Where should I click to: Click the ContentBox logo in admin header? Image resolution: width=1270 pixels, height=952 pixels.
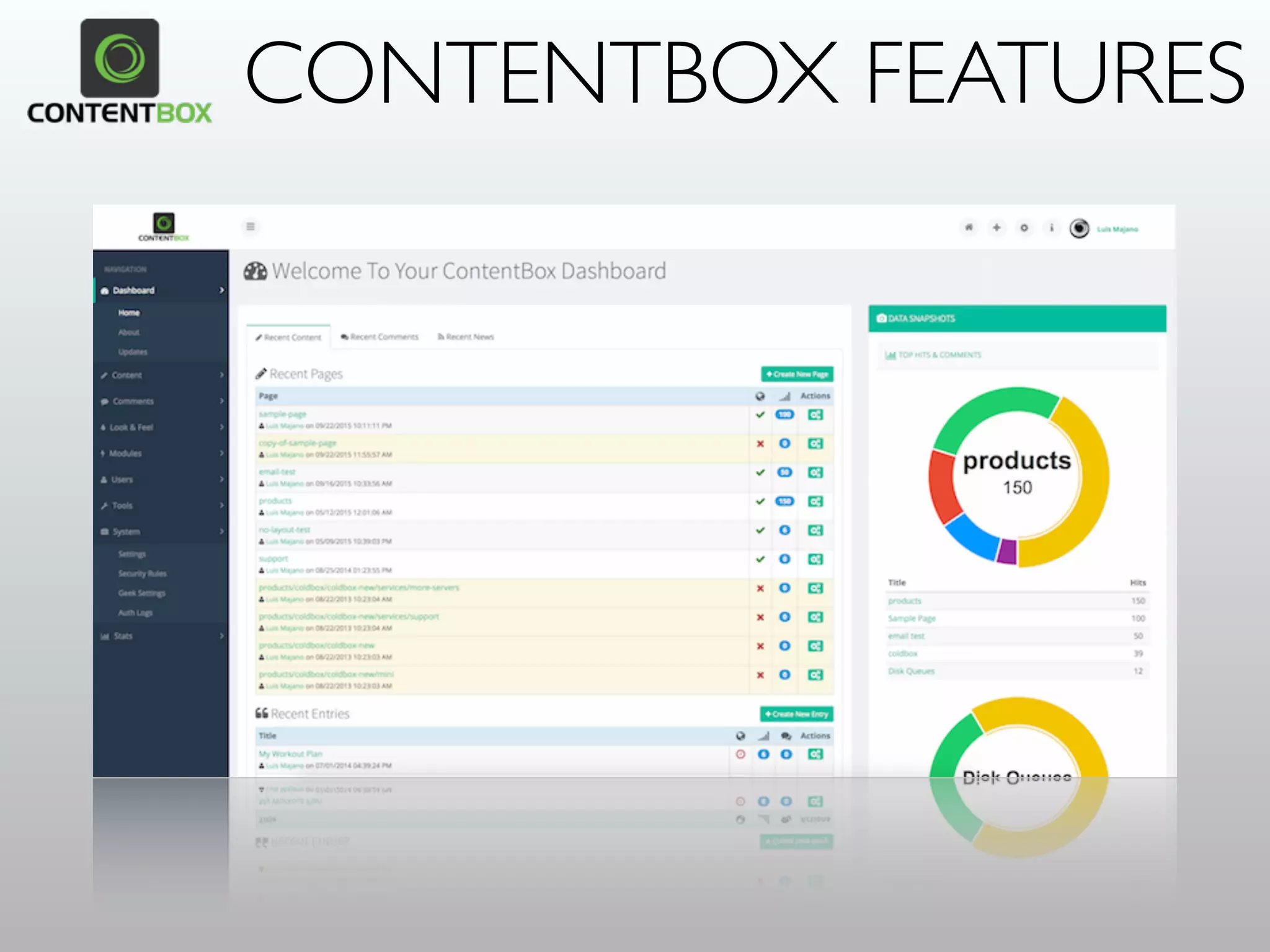(164, 227)
